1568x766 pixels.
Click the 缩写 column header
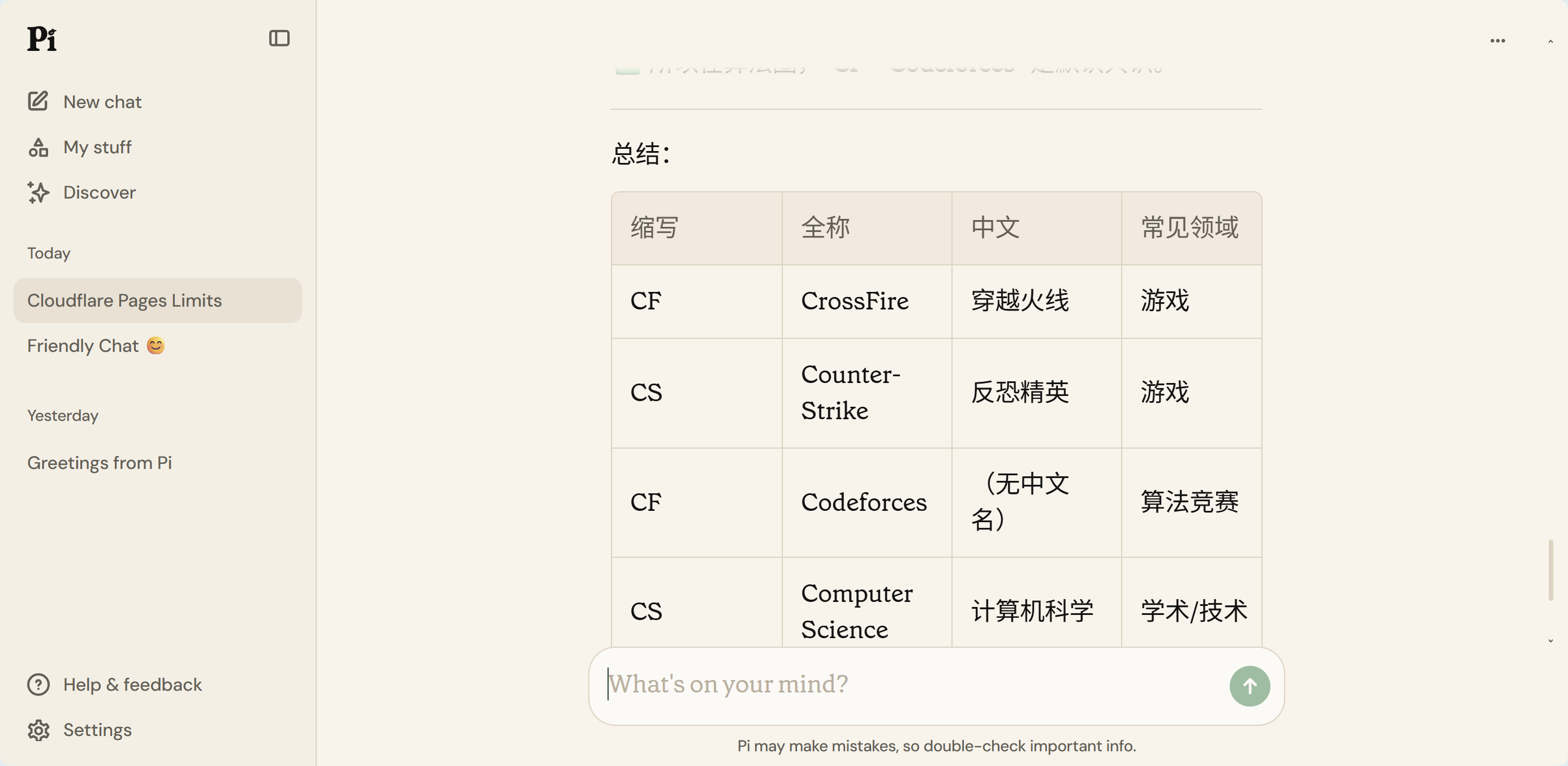[696, 229]
